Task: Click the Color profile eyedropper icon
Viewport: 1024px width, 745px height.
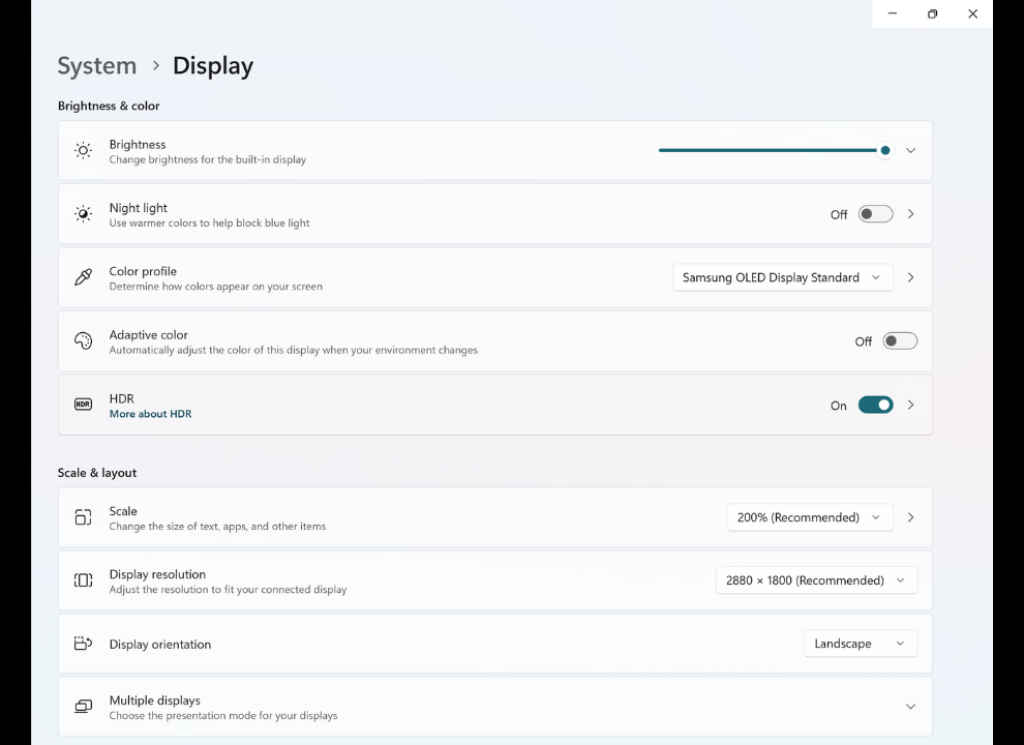Action: [83, 277]
